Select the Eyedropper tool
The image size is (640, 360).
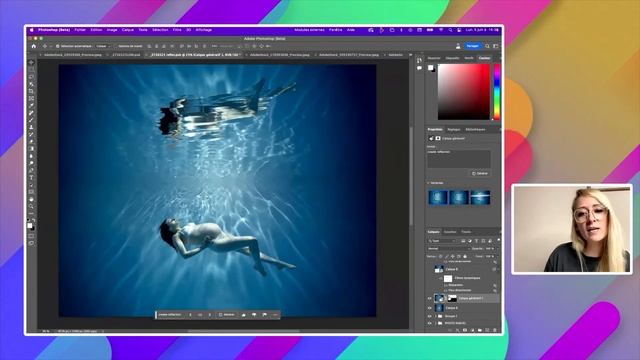pyautogui.click(x=31, y=105)
